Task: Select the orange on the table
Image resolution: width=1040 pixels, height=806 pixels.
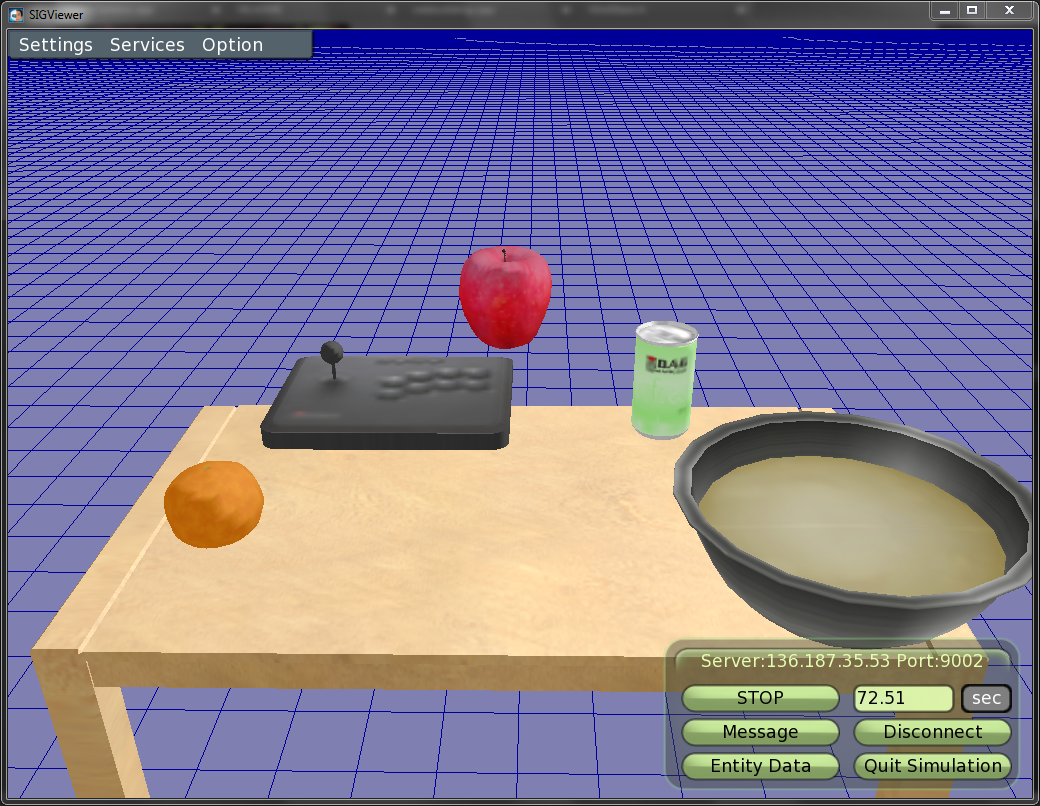Action: pyautogui.click(x=213, y=504)
